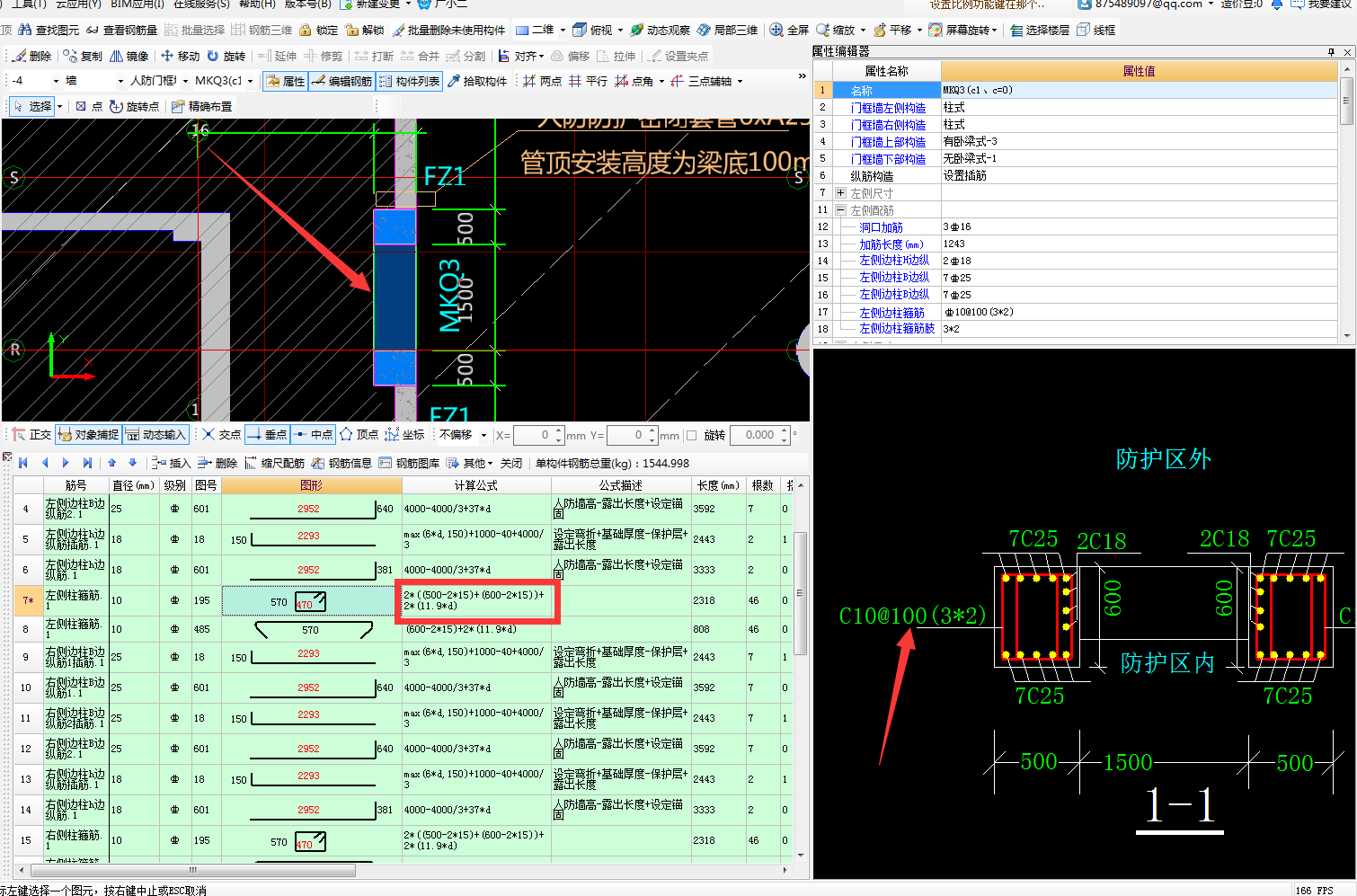Open 精确布置 precise placement tool
The width and height of the screenshot is (1357, 896).
click(x=202, y=106)
